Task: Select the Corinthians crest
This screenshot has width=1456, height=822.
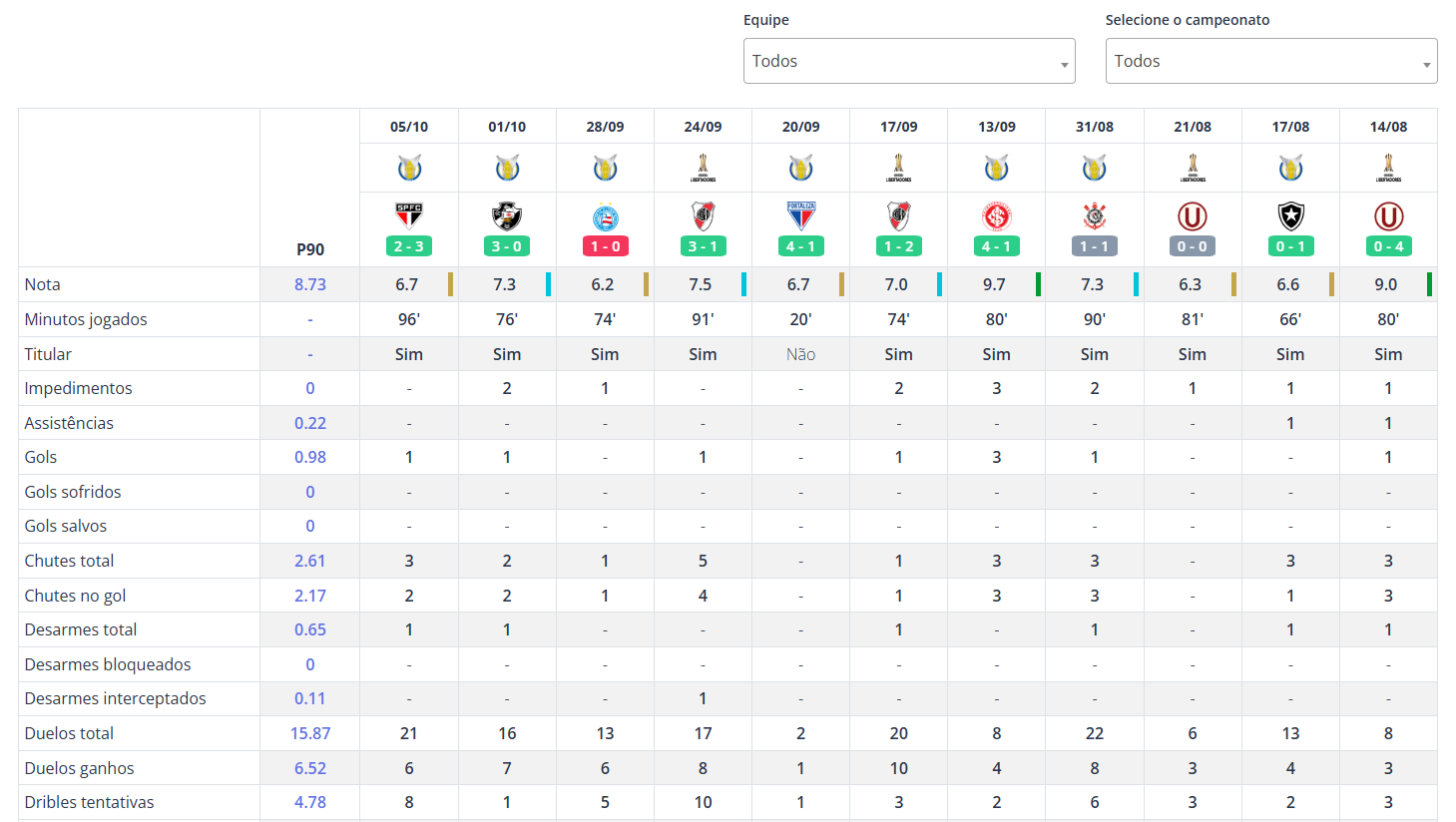Action: (x=1095, y=215)
